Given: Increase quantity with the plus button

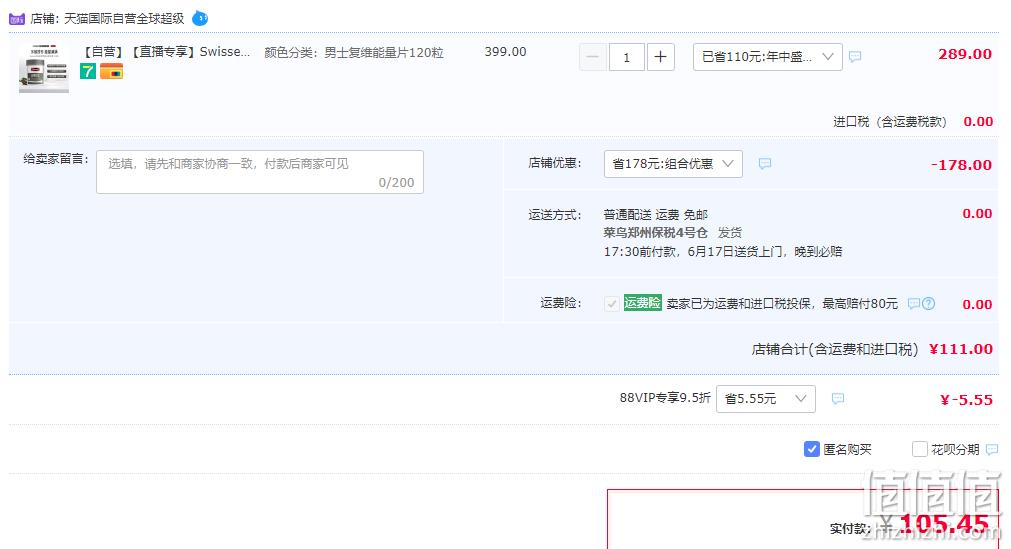Looking at the screenshot, I should point(660,57).
